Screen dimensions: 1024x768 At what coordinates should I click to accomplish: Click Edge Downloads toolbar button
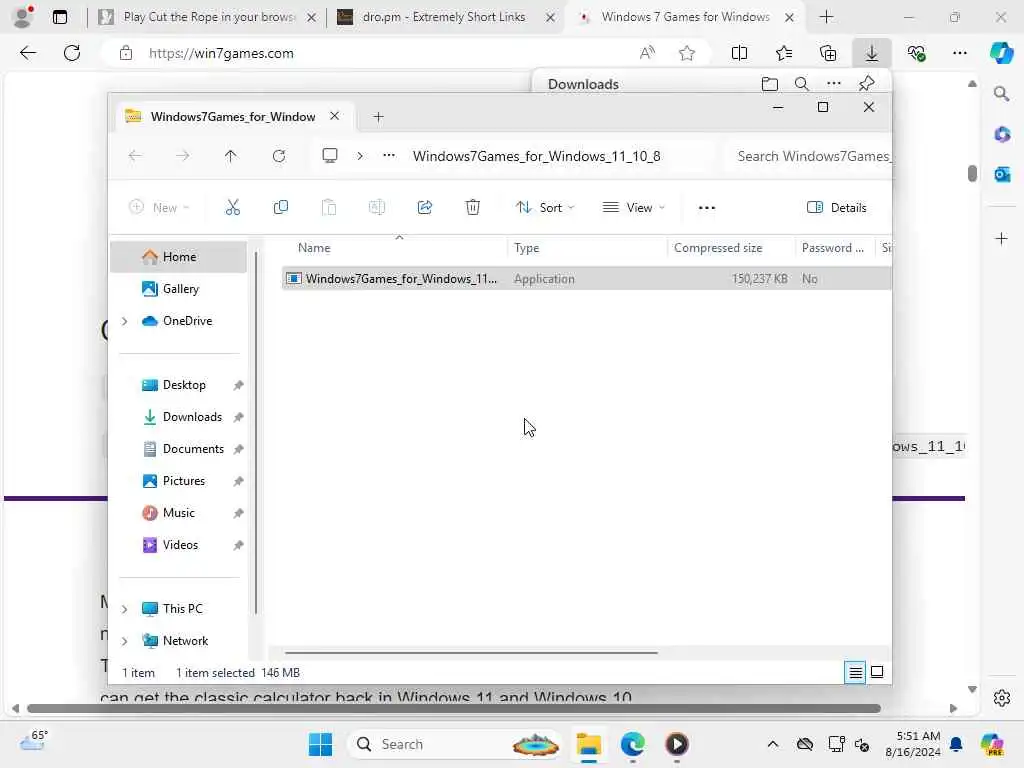(x=872, y=53)
